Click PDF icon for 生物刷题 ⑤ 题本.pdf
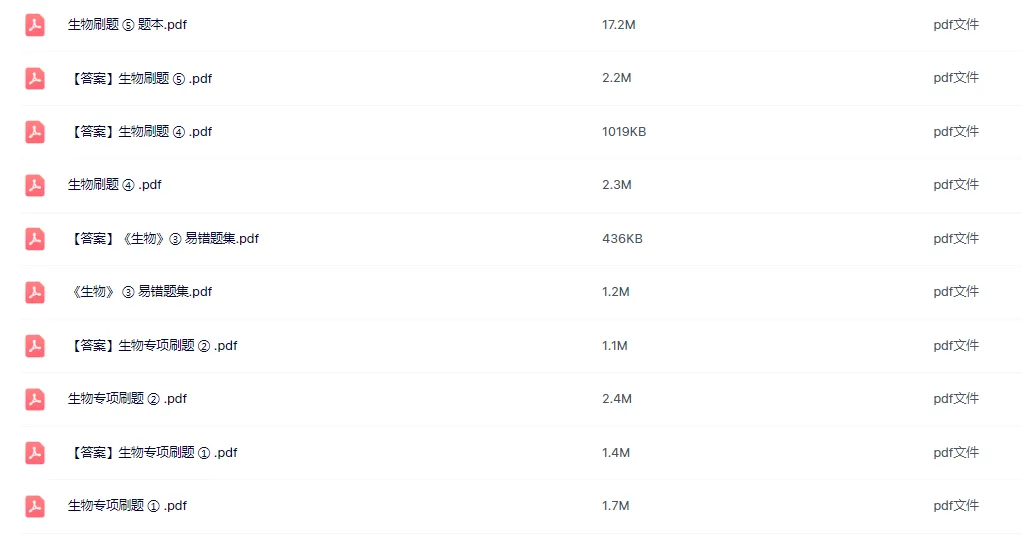The image size is (1022, 538). pyautogui.click(x=35, y=25)
